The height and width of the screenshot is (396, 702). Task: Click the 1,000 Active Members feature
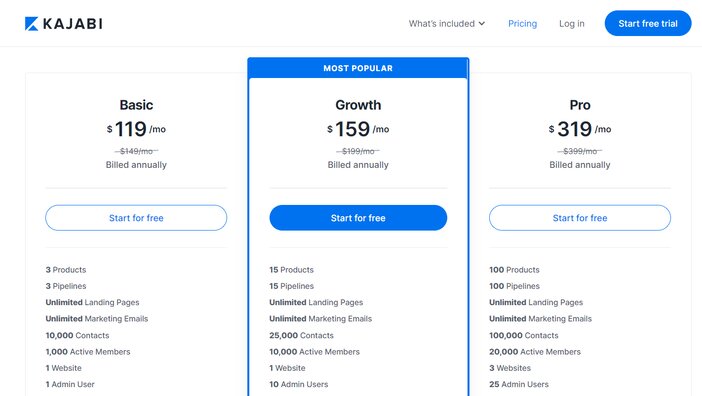[x=88, y=352]
